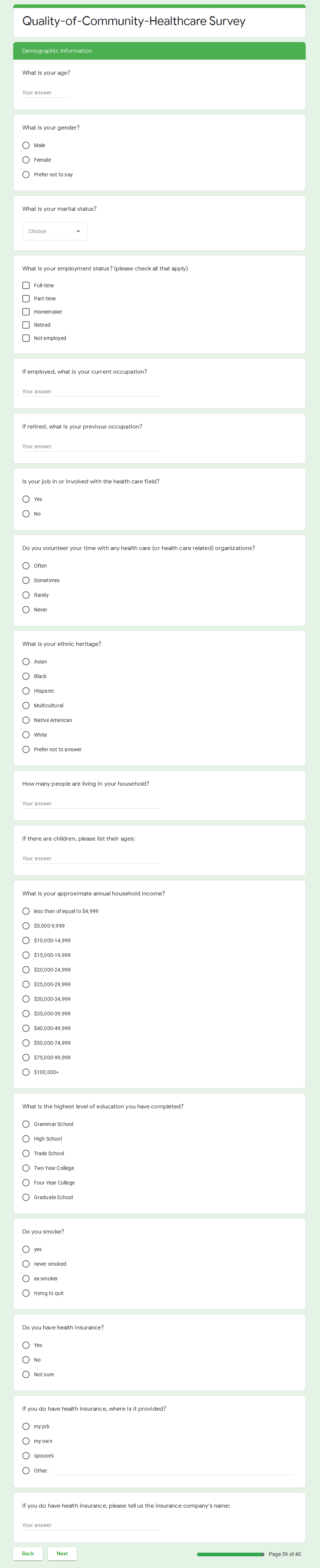
Task: Check the Full-time employment checkbox
Action: [x=26, y=285]
